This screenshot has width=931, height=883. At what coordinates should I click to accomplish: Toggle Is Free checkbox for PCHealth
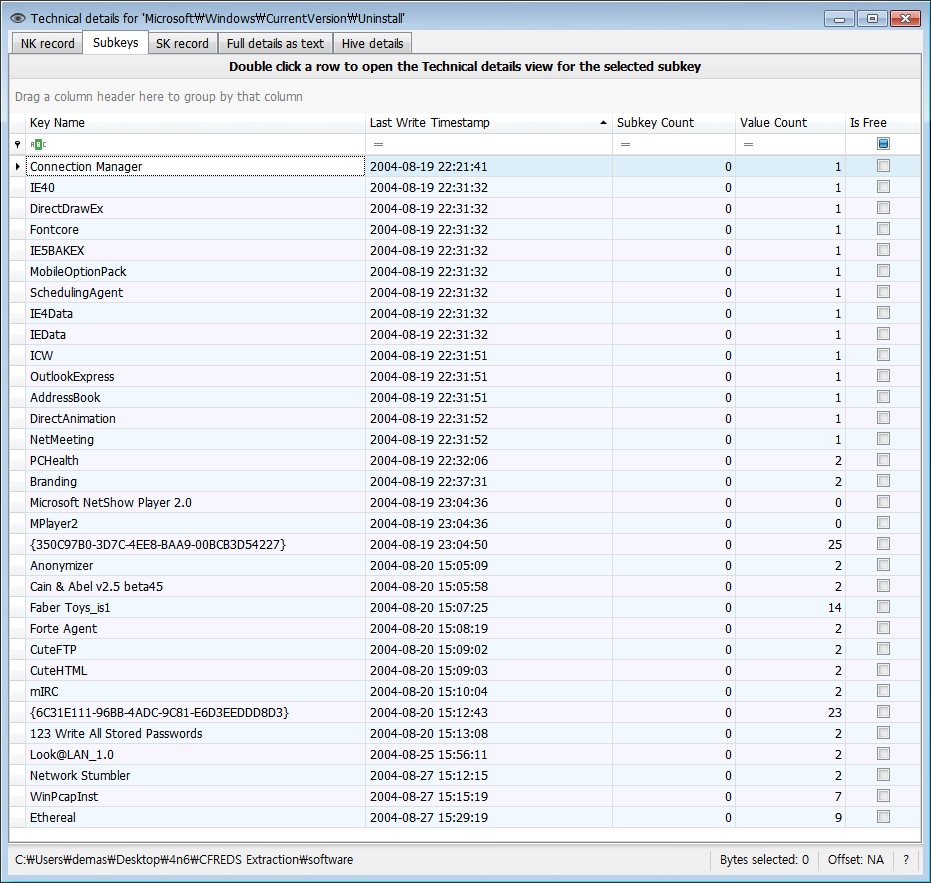click(x=884, y=460)
